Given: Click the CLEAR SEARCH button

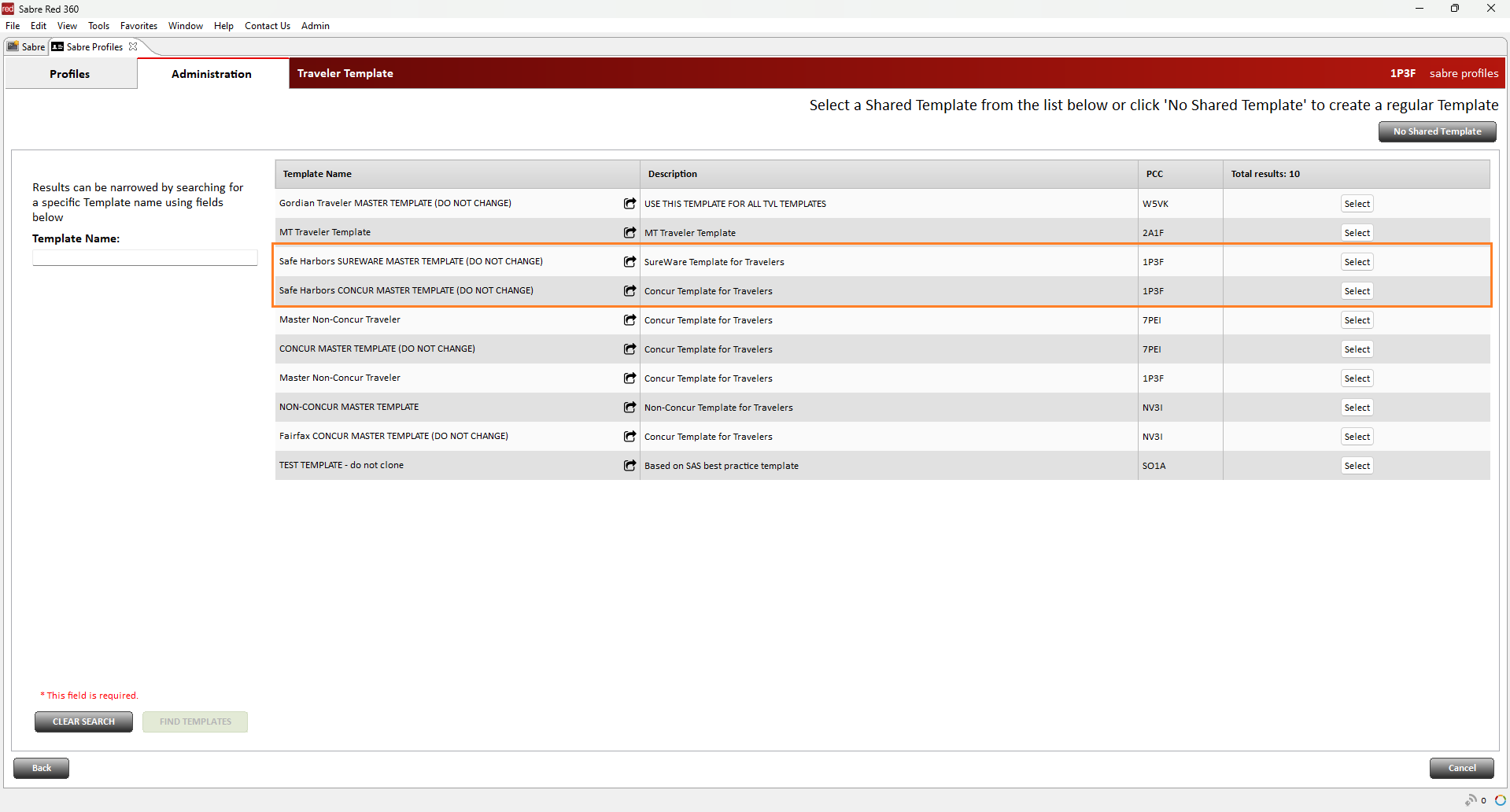Looking at the screenshot, I should (x=83, y=722).
